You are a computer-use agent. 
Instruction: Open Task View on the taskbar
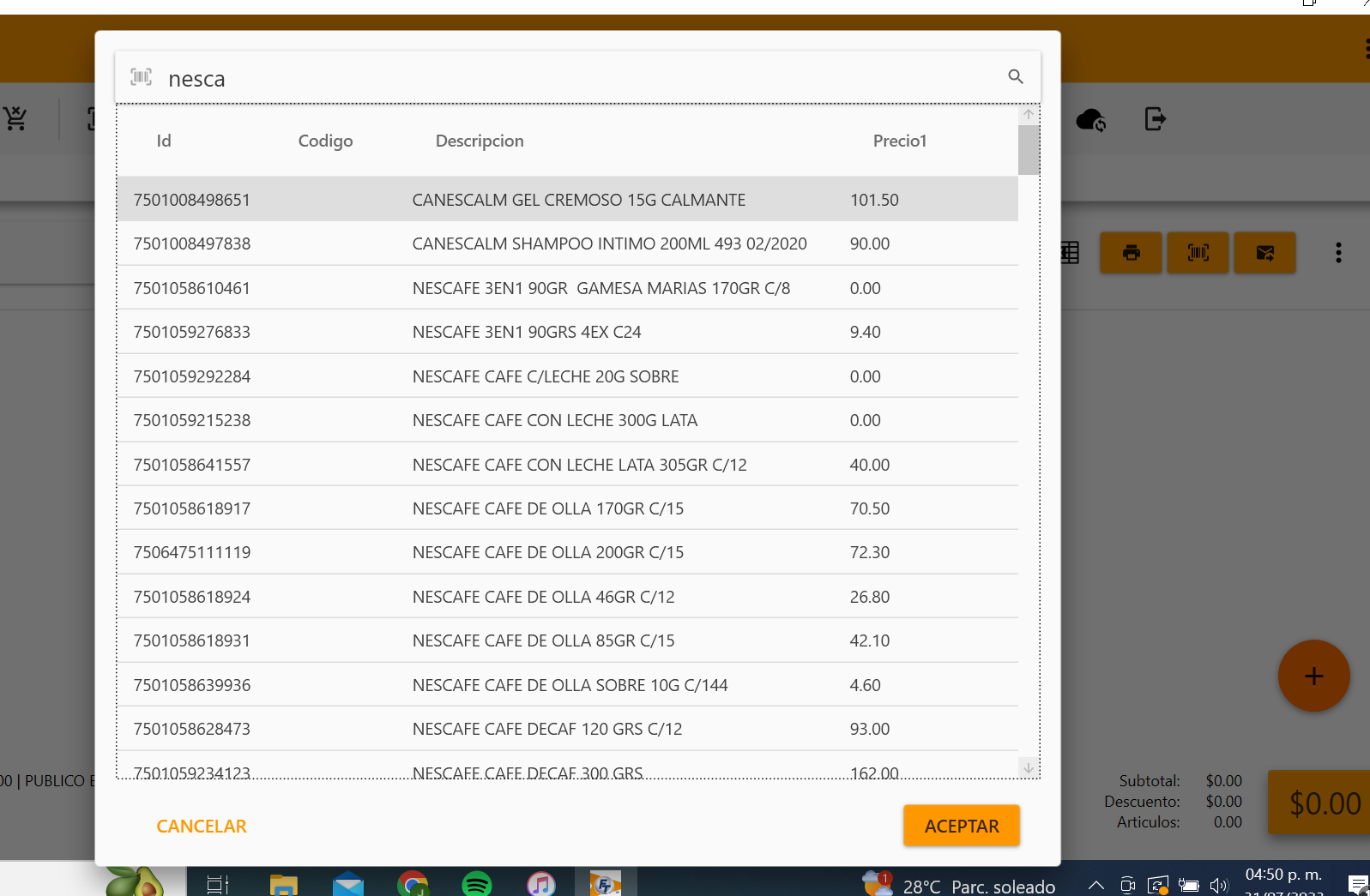pyautogui.click(x=218, y=884)
